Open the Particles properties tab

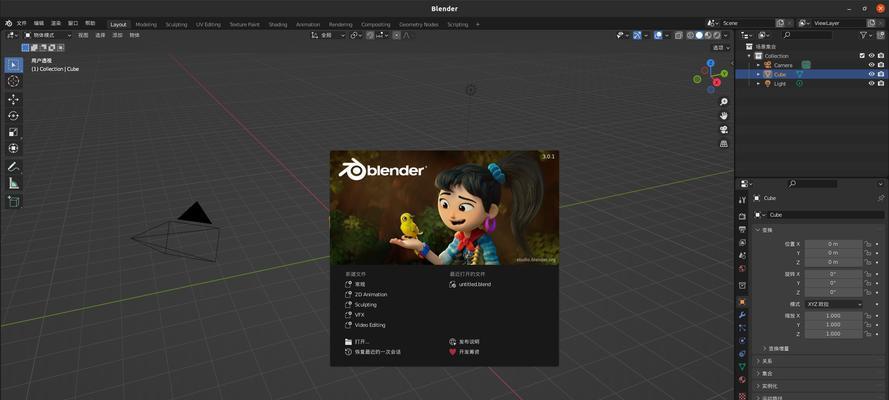point(742,328)
